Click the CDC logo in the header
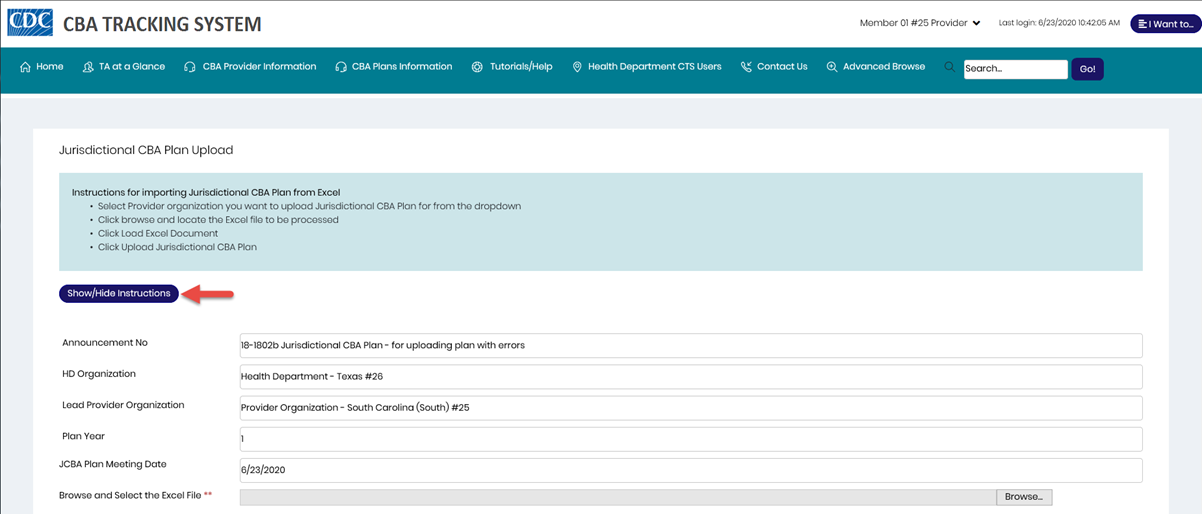Screen dimensions: 1202x514 pyautogui.click(x=29, y=23)
